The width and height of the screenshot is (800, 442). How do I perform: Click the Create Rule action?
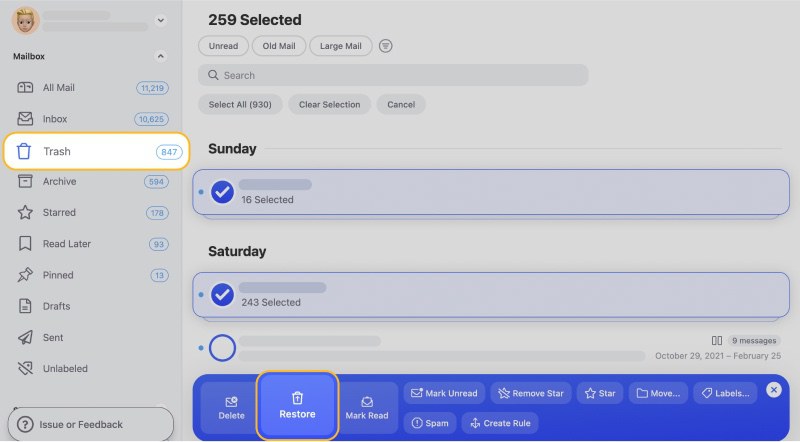500,423
